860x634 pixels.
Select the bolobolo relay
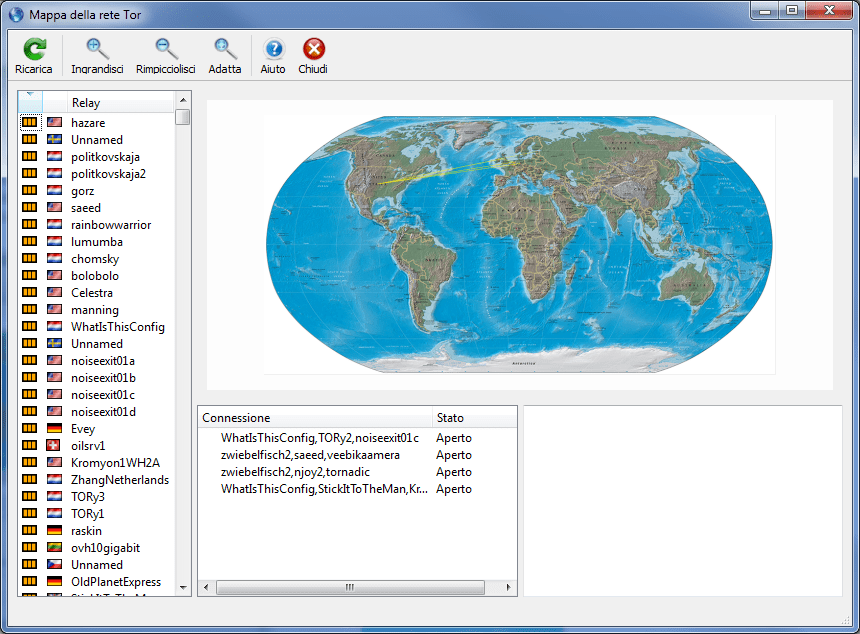pyautogui.click(x=95, y=276)
